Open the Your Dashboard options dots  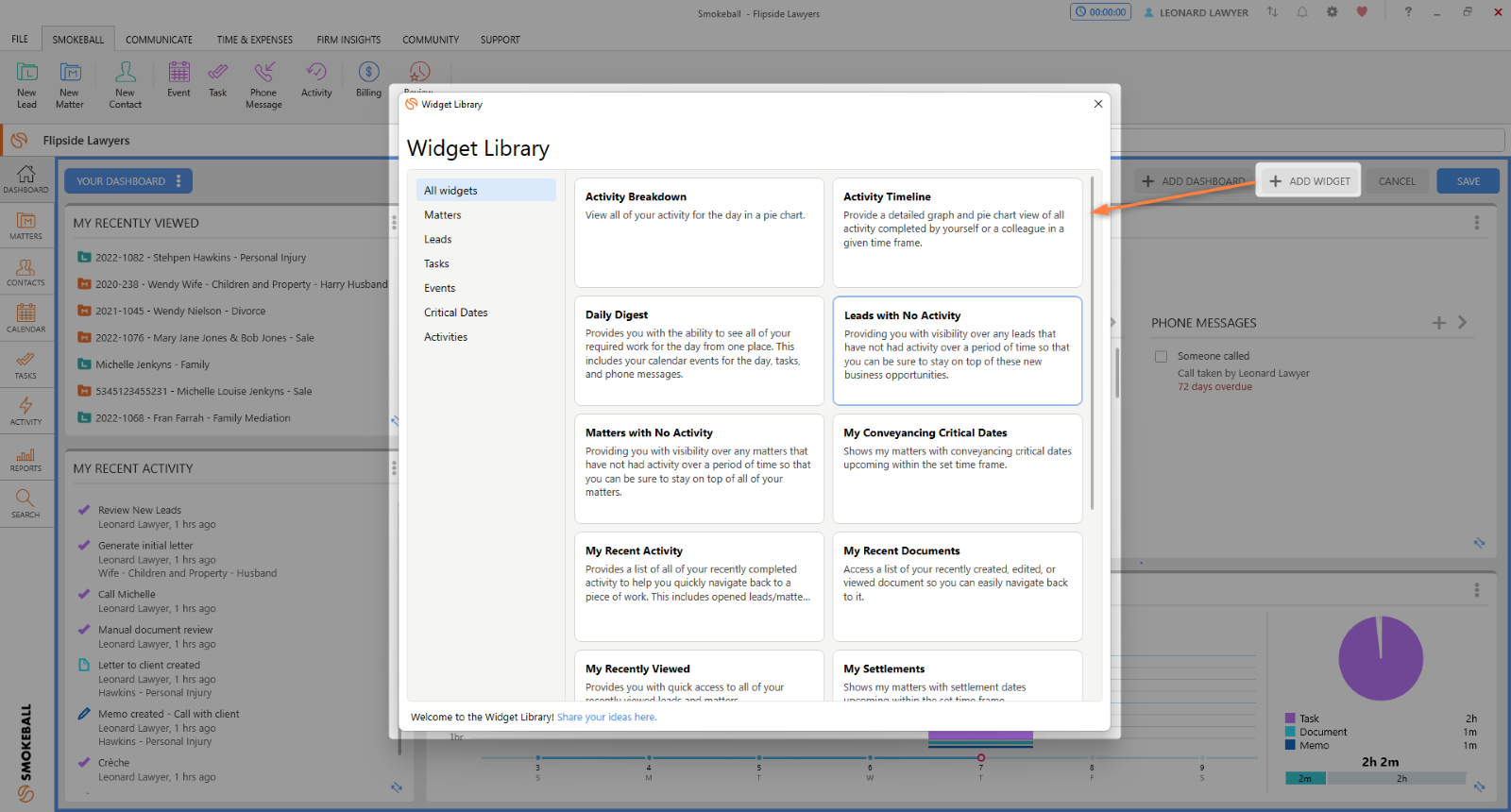coord(178,181)
